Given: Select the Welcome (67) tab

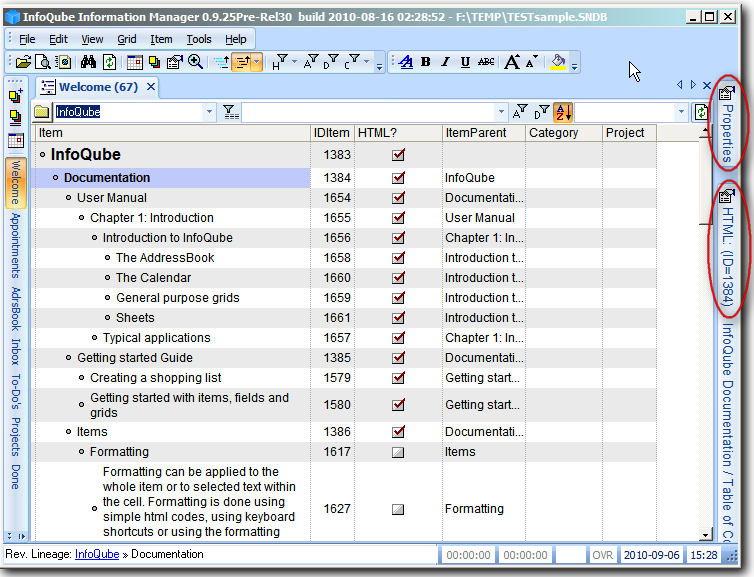Looking at the screenshot, I should pyautogui.click(x=98, y=87).
